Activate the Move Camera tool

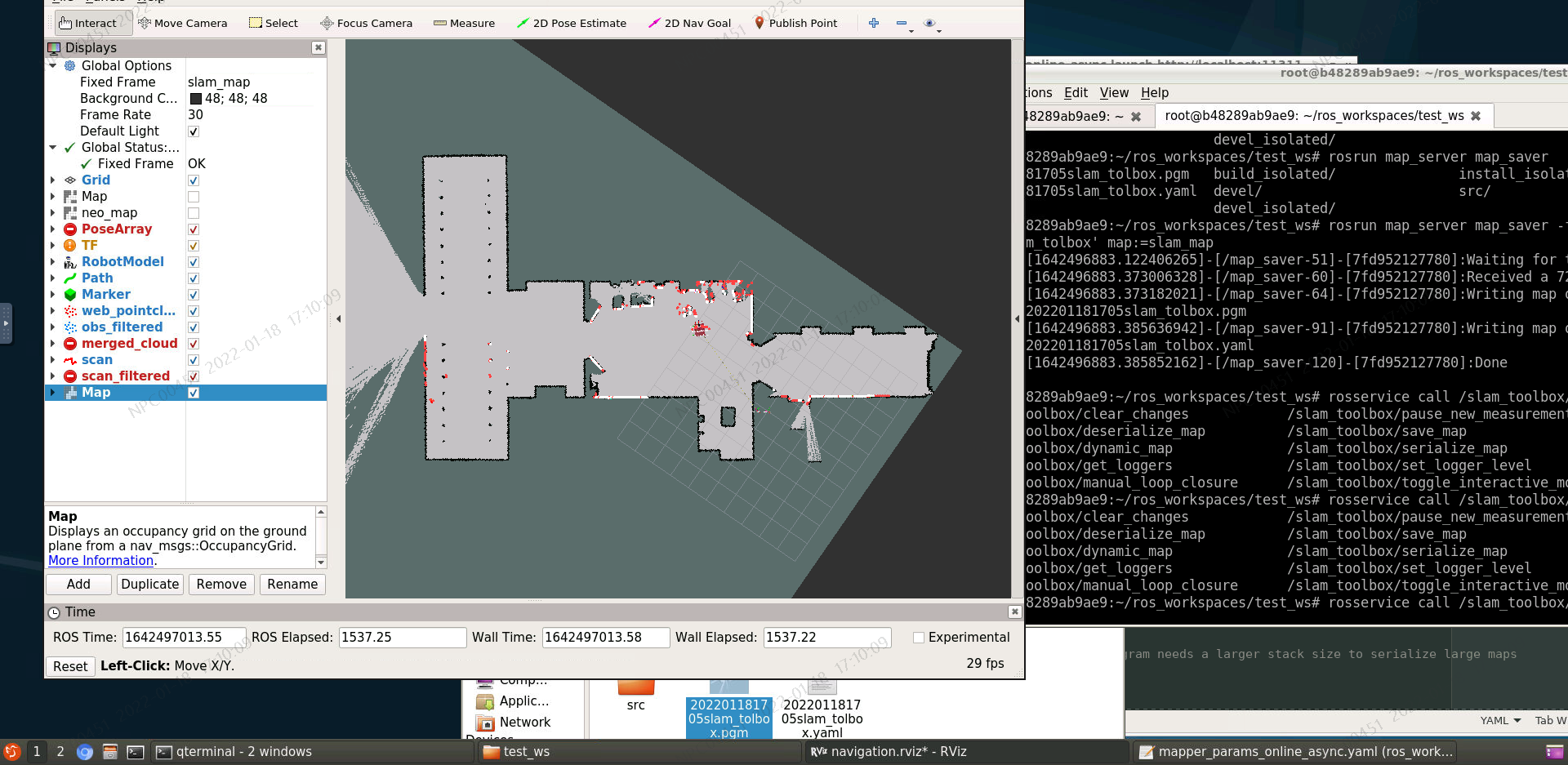coord(183,23)
